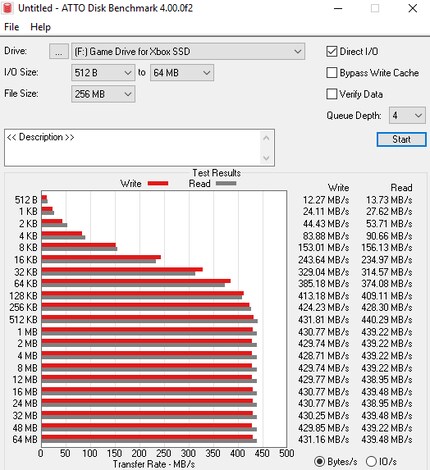Click the description box up scroll arrow

(x=266, y=138)
